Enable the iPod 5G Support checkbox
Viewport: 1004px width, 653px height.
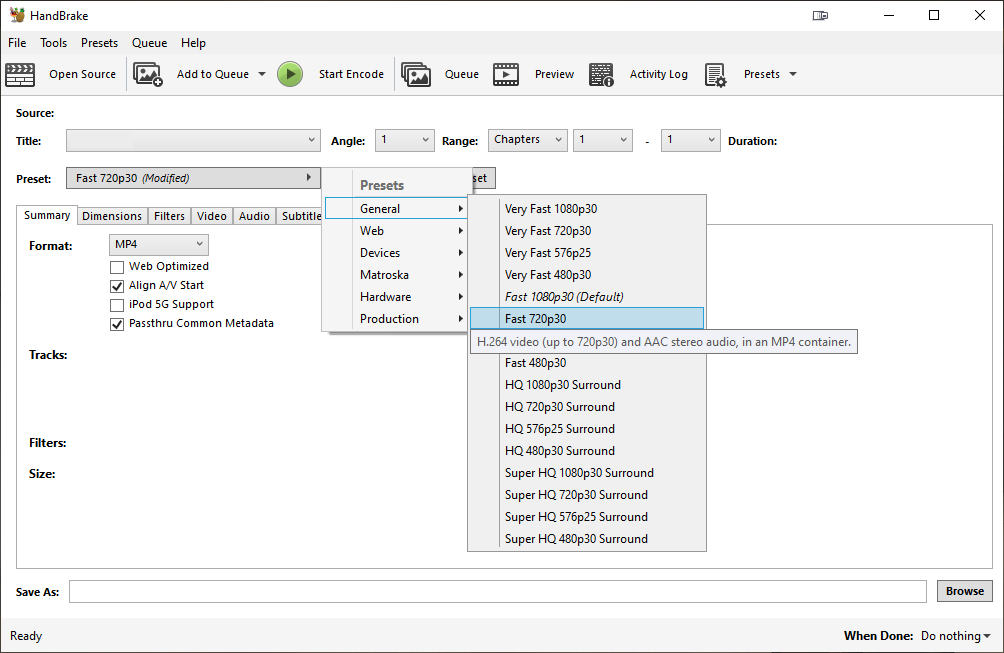tap(117, 305)
